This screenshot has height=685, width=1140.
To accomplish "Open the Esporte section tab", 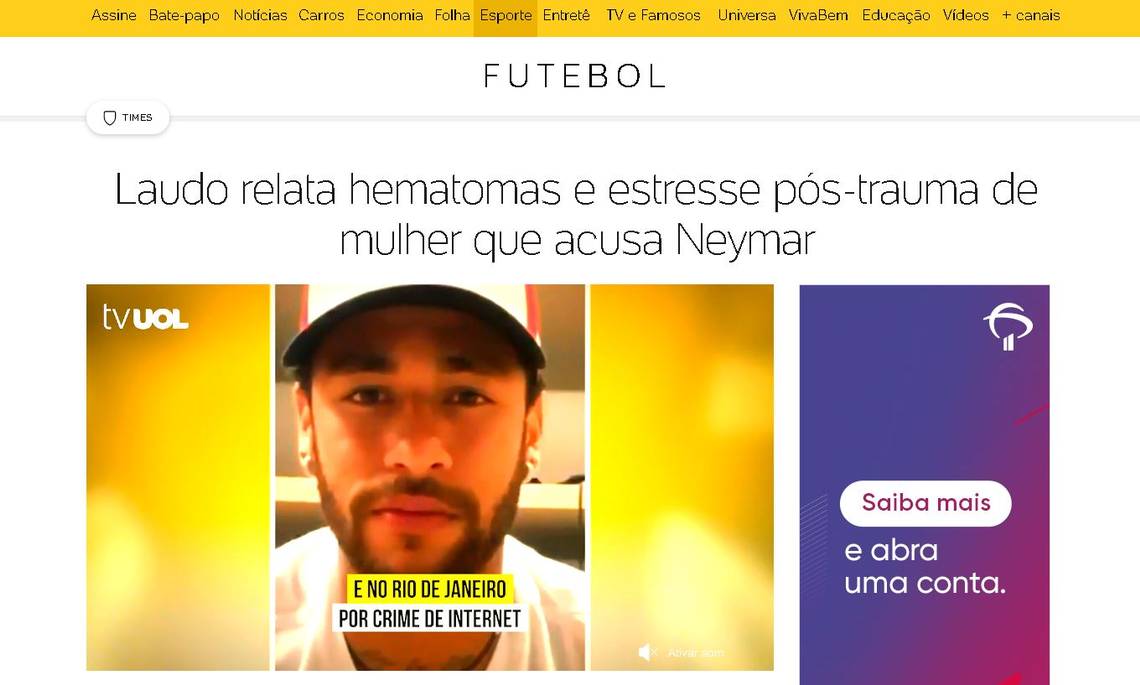I will point(505,15).
